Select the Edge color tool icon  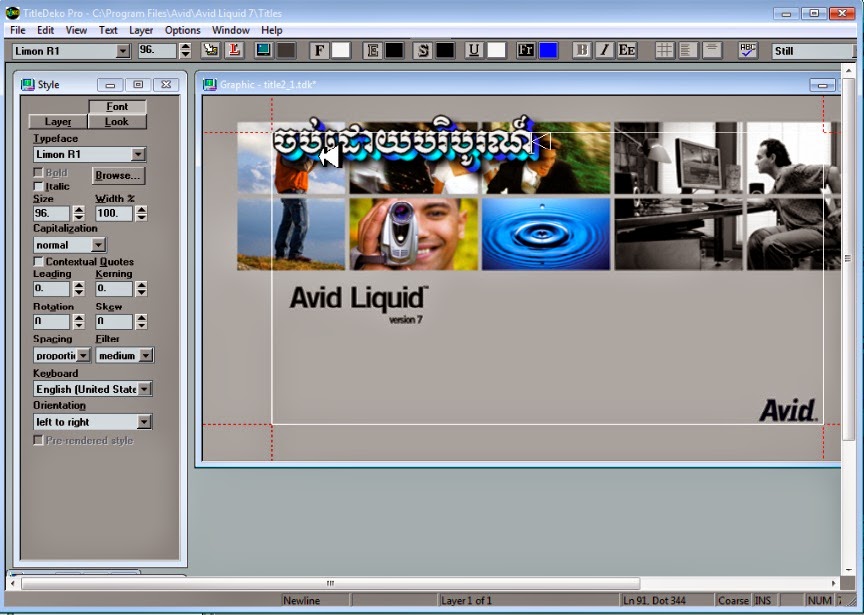pyautogui.click(x=370, y=49)
